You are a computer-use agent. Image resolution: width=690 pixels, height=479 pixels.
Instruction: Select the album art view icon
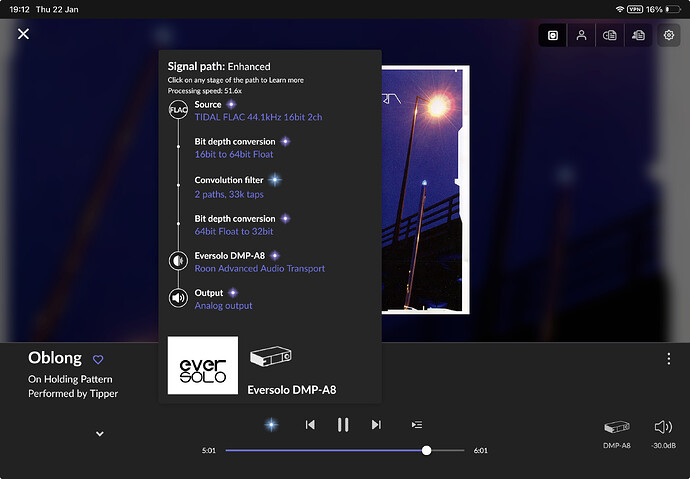(553, 35)
